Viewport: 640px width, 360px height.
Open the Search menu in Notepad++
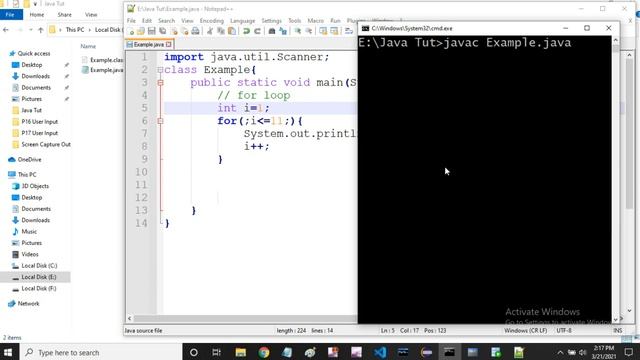coord(167,21)
